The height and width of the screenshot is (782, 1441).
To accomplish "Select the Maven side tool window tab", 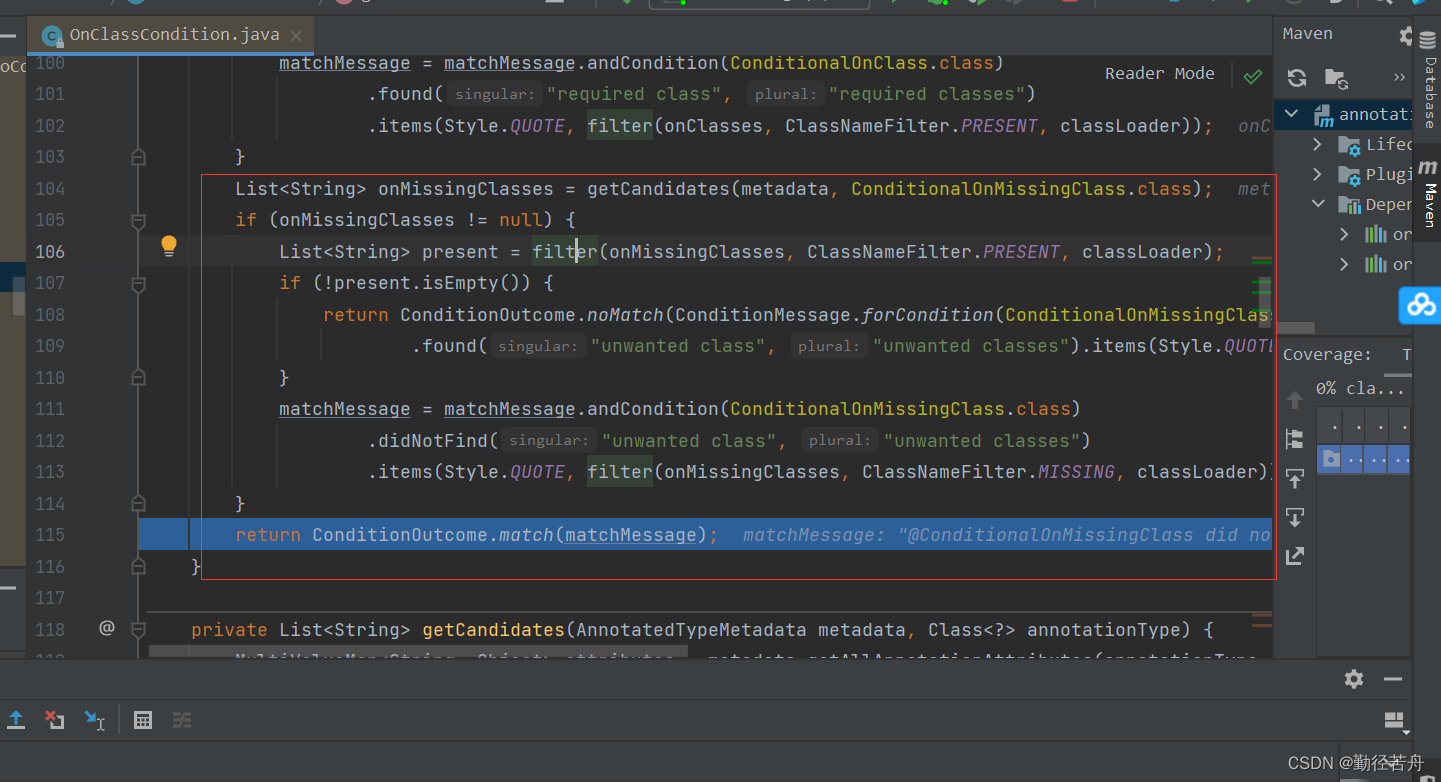I will coord(1429,191).
